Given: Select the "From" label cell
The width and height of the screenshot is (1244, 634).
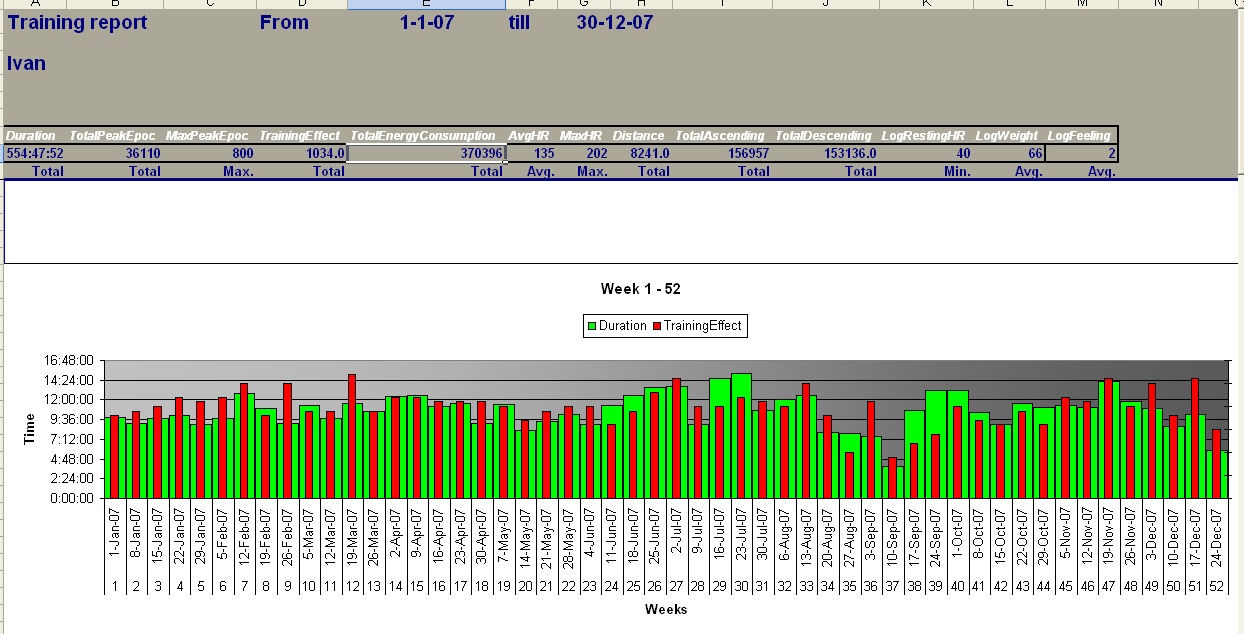Looking at the screenshot, I should tap(284, 22).
